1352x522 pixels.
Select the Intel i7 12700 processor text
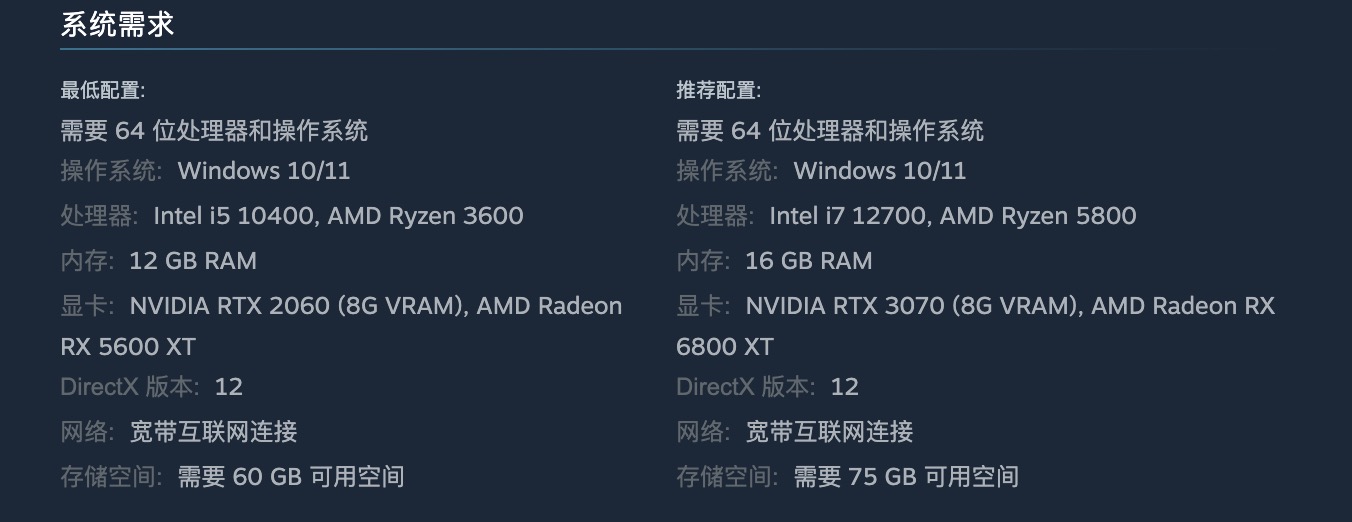pos(848,216)
